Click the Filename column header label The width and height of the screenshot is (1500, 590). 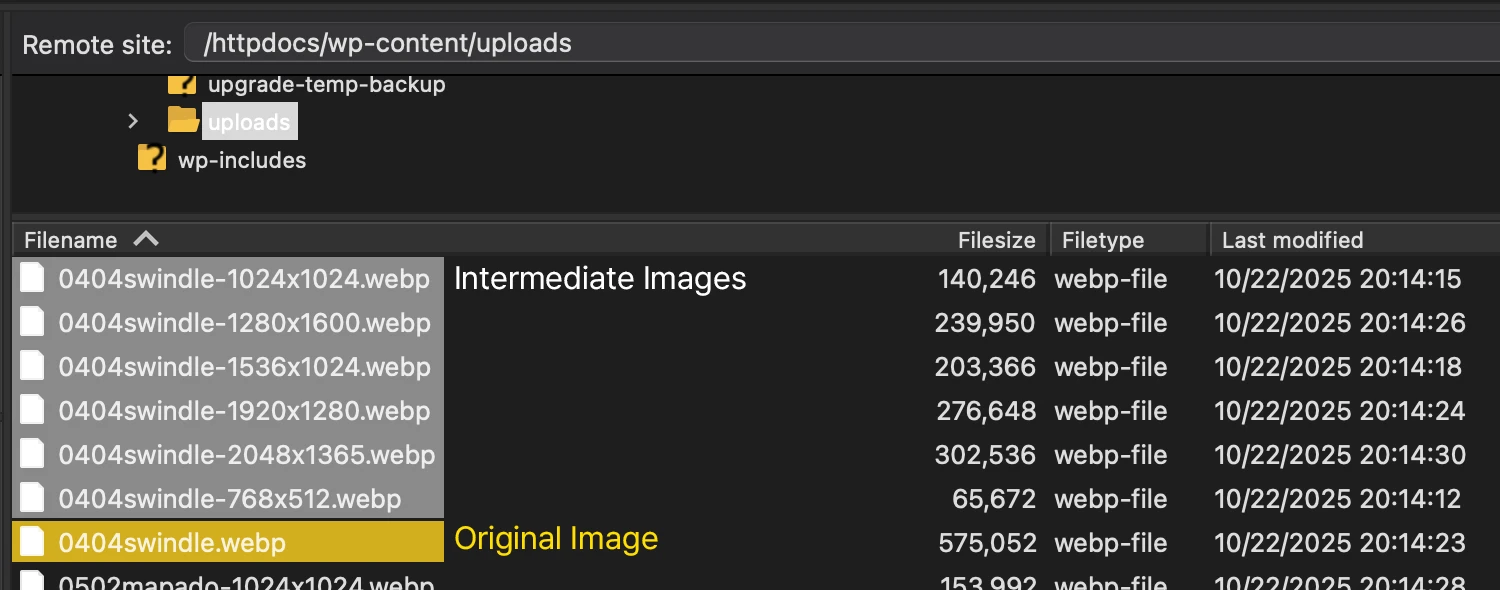pyautogui.click(x=70, y=240)
